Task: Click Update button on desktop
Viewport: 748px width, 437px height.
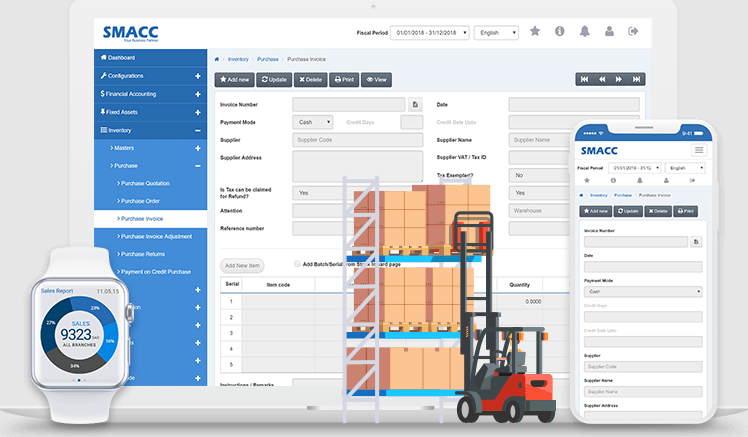Action: (x=274, y=80)
